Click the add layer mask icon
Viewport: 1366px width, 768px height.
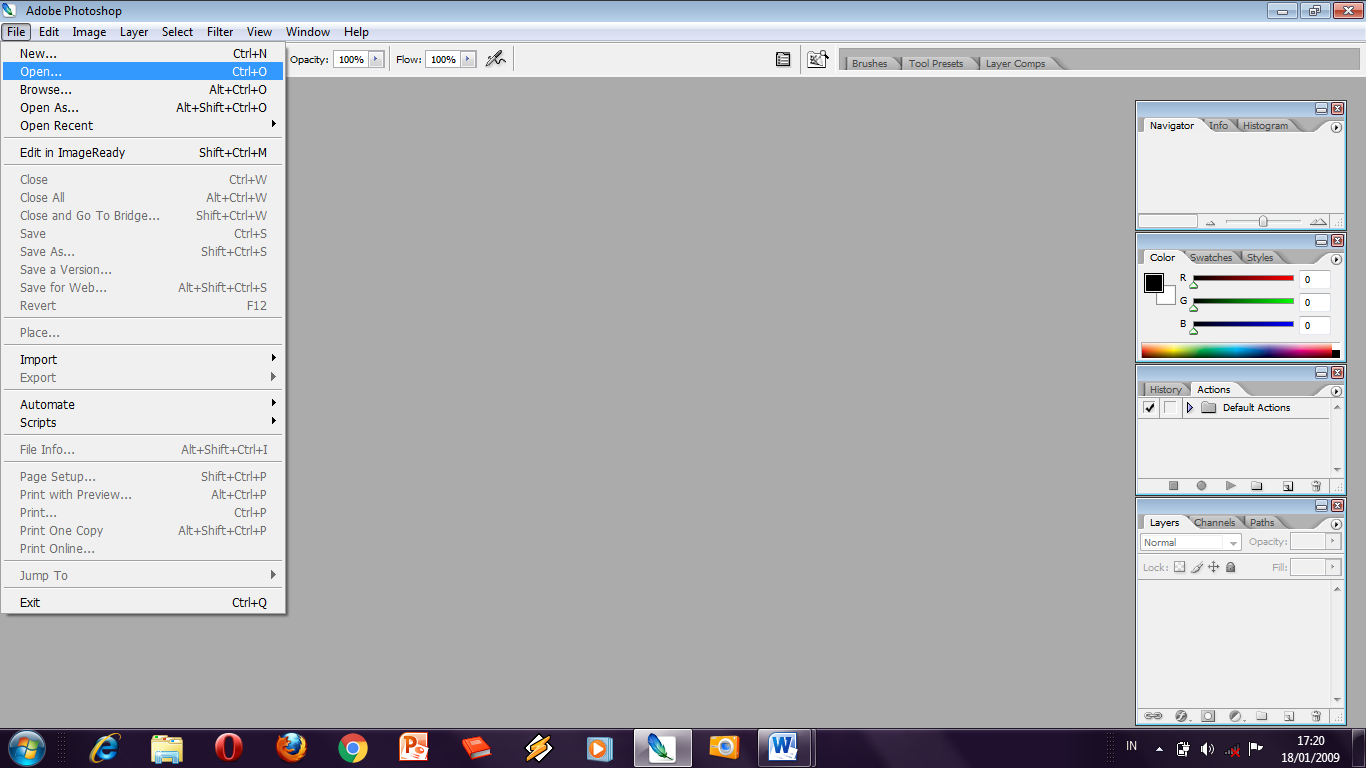pos(1208,716)
